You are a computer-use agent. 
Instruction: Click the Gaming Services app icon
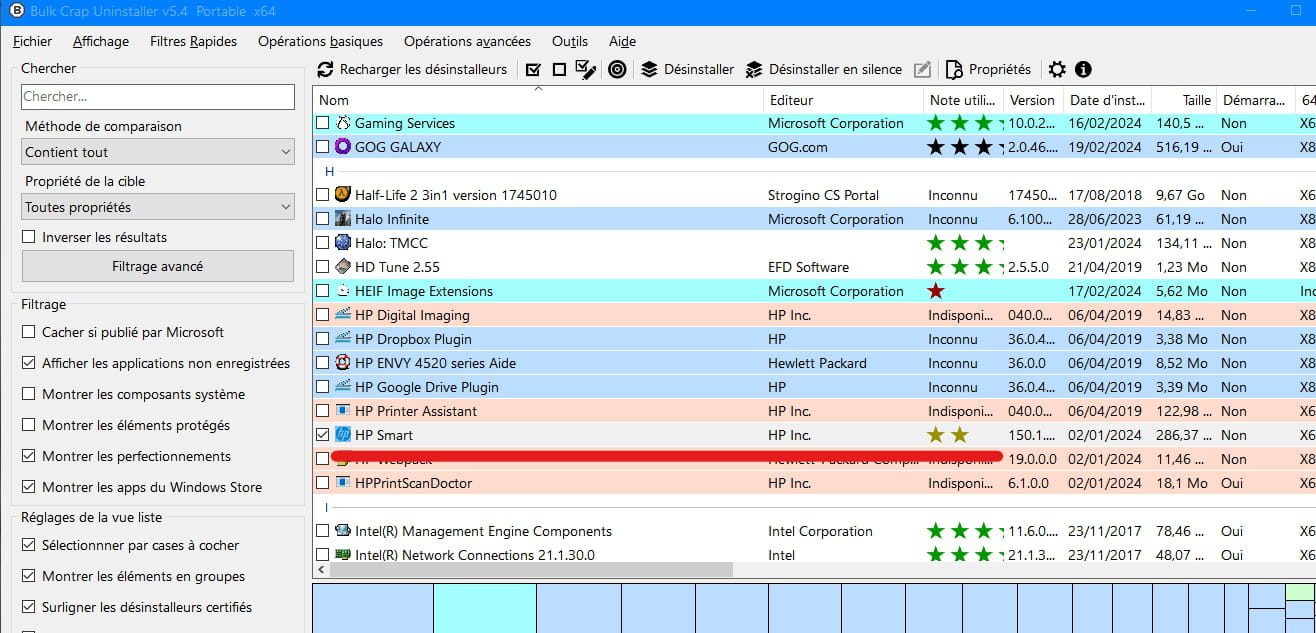coord(343,123)
